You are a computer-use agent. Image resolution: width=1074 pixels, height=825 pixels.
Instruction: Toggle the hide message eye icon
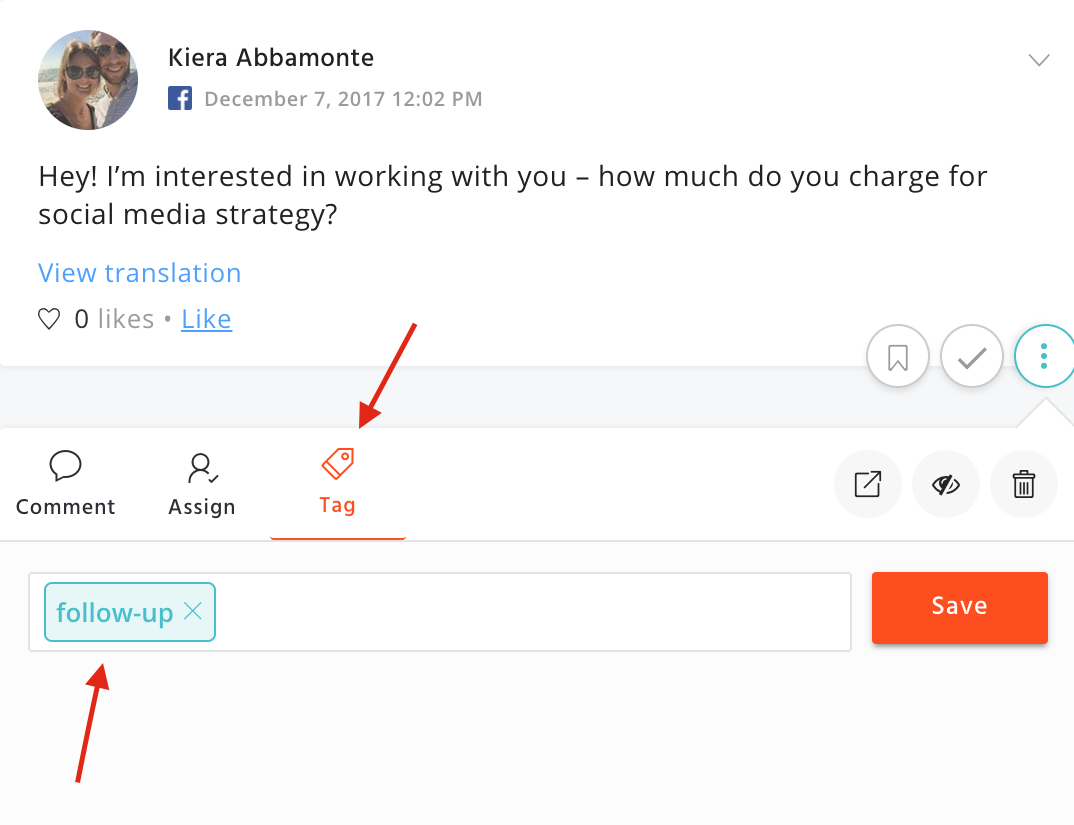click(x=945, y=484)
